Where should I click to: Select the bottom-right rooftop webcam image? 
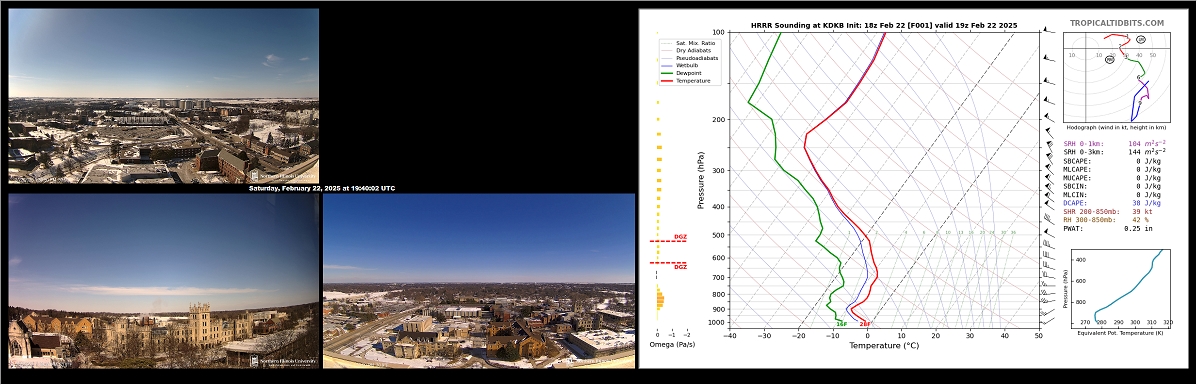pos(479,281)
